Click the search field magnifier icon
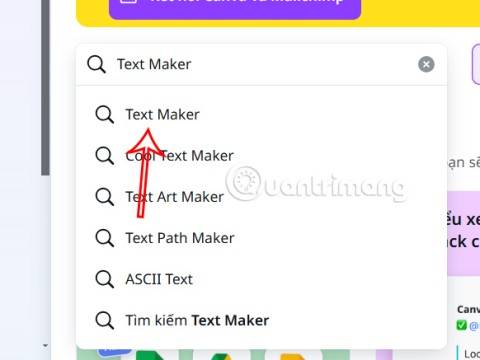The width and height of the screenshot is (480, 360). click(97, 64)
